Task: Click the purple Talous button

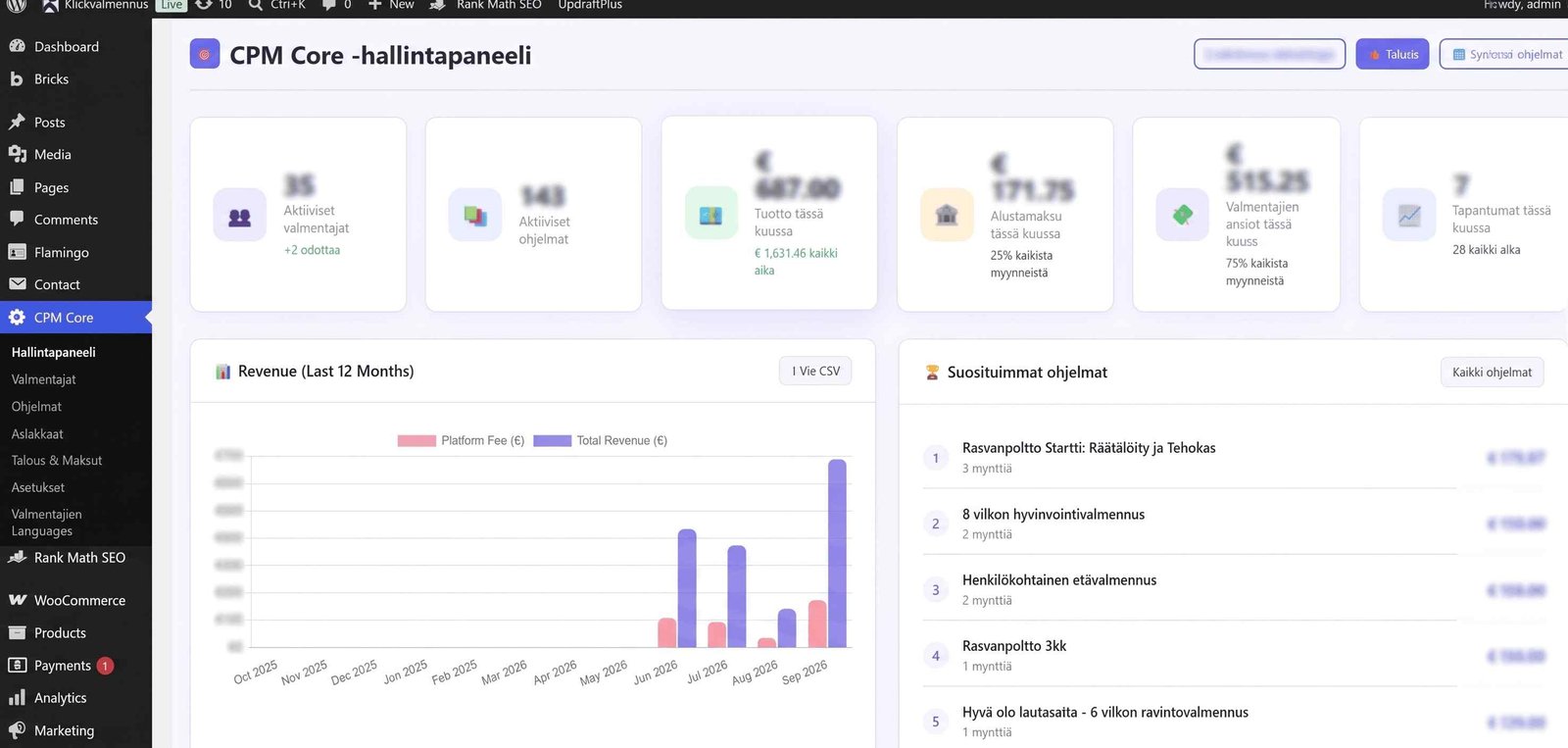Action: 1393,54
